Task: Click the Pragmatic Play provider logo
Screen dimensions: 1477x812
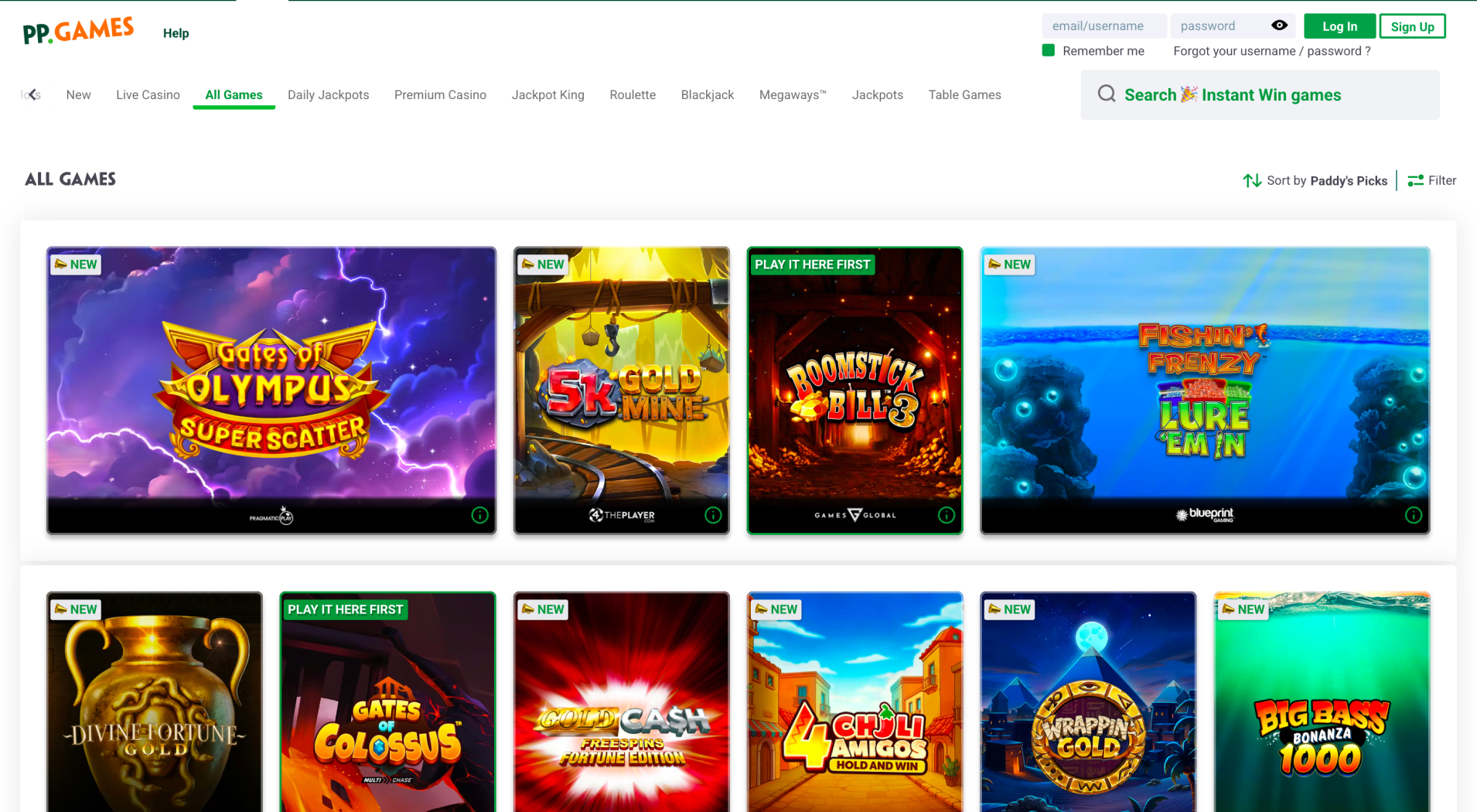Action: click(271, 516)
